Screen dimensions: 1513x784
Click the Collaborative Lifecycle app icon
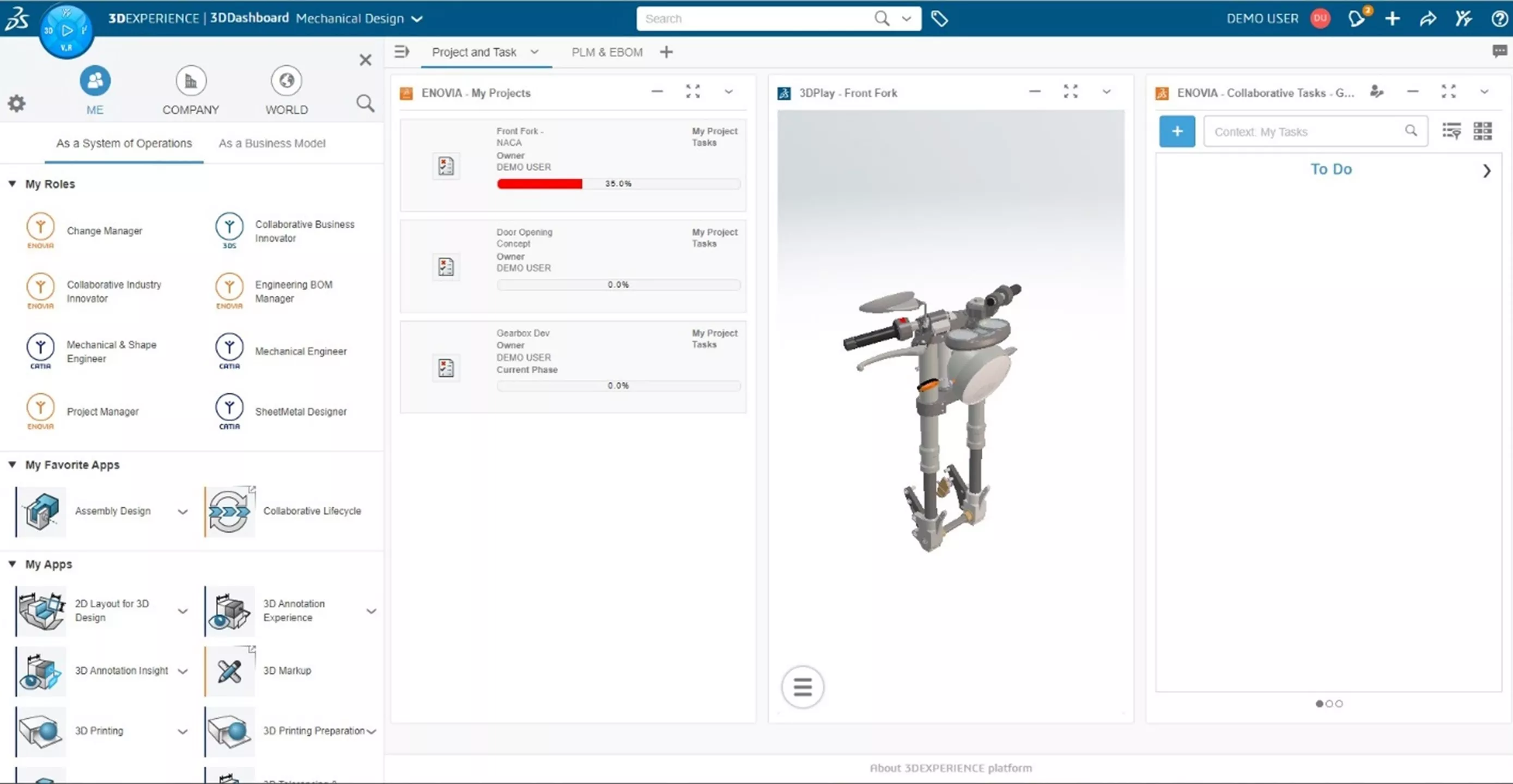[x=228, y=510]
